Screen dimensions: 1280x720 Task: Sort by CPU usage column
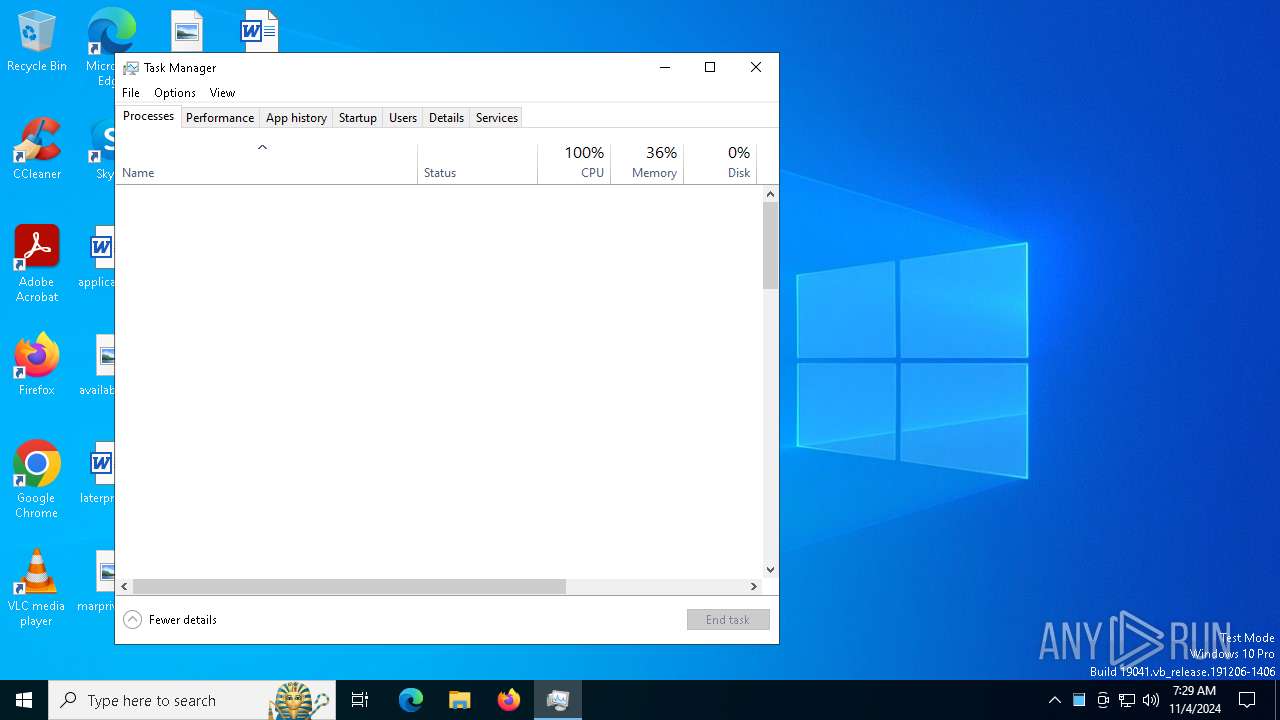click(x=574, y=164)
